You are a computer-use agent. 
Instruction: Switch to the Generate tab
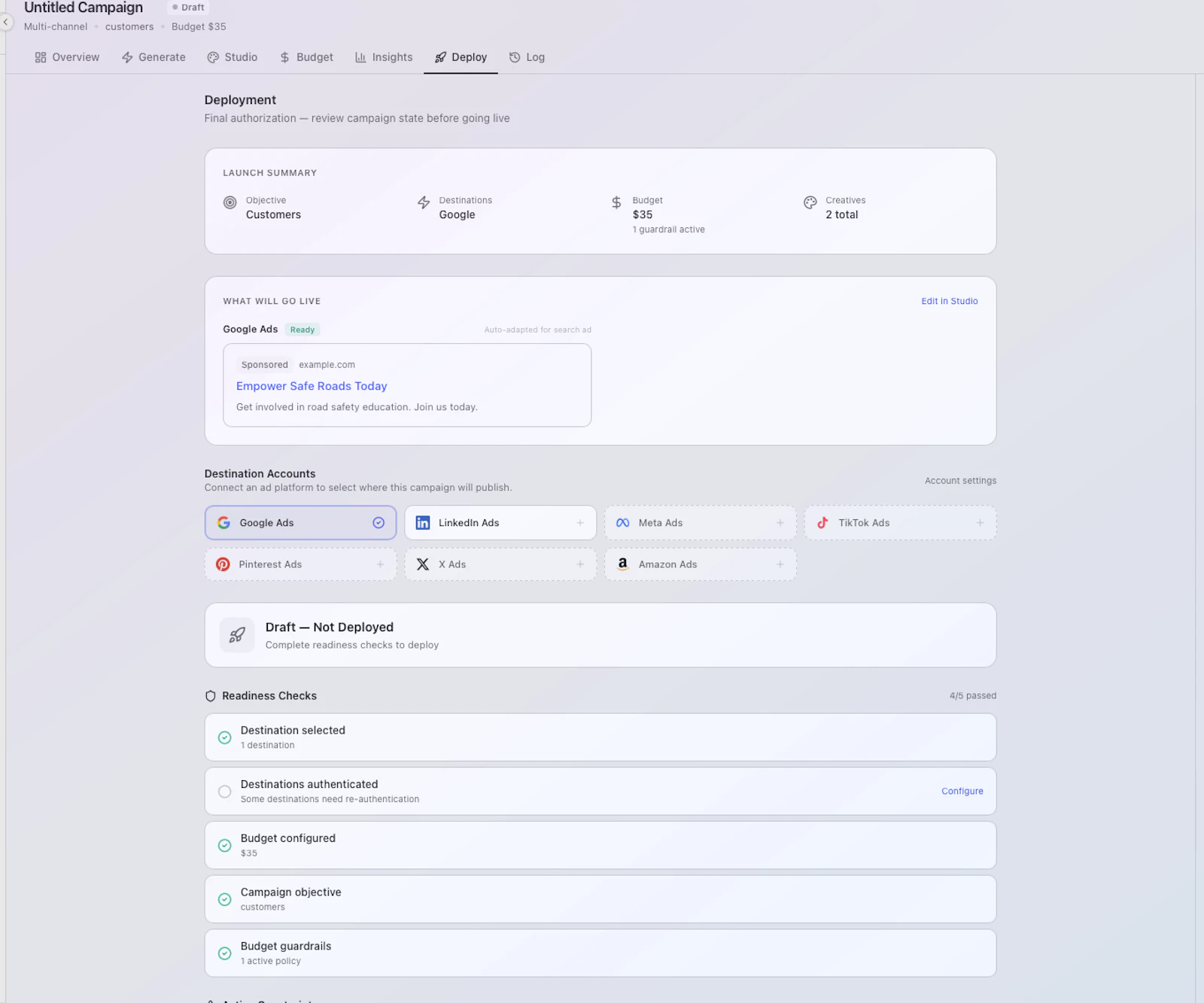(154, 57)
